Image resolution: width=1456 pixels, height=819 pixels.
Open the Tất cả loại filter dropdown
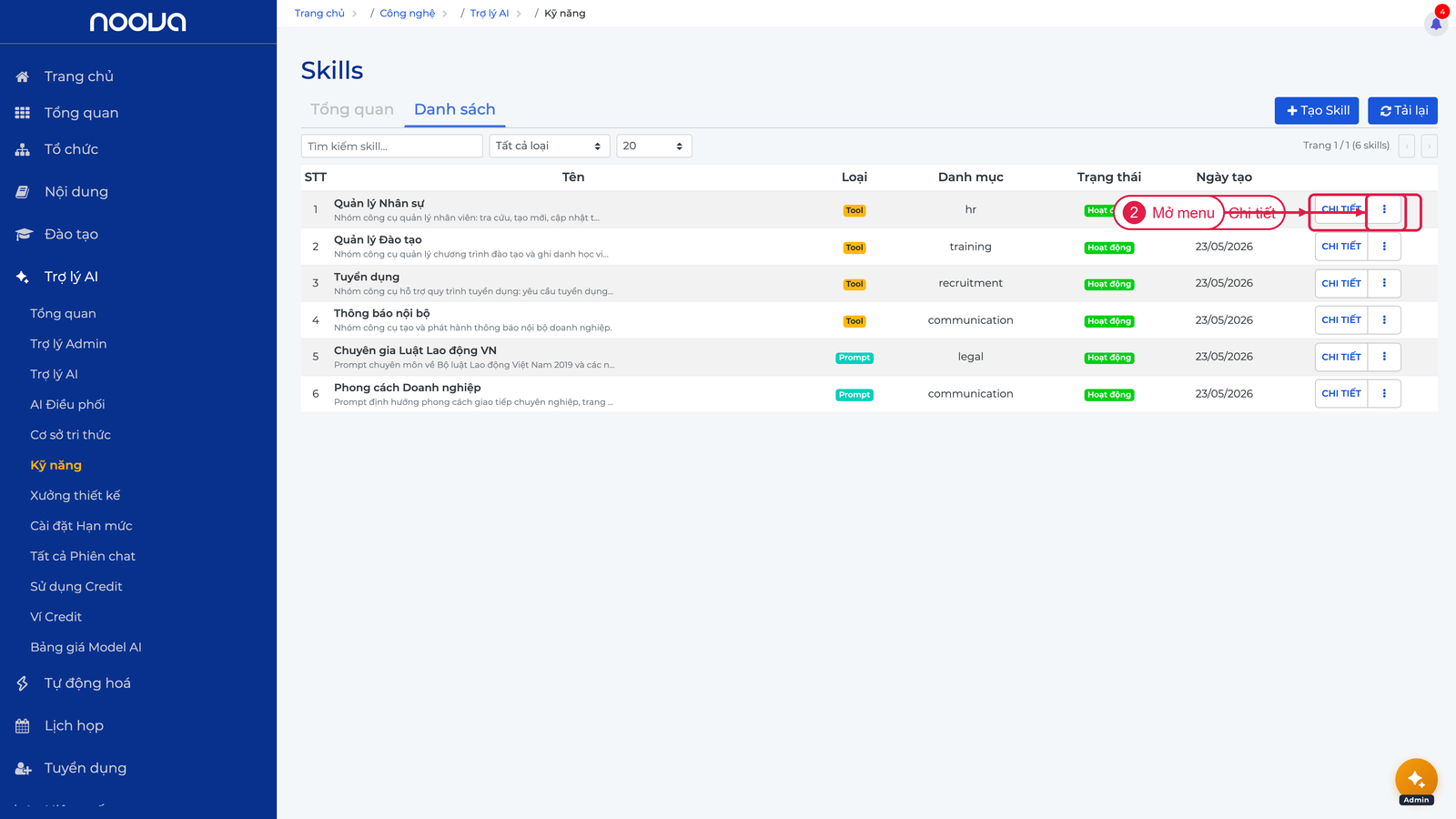point(550,146)
